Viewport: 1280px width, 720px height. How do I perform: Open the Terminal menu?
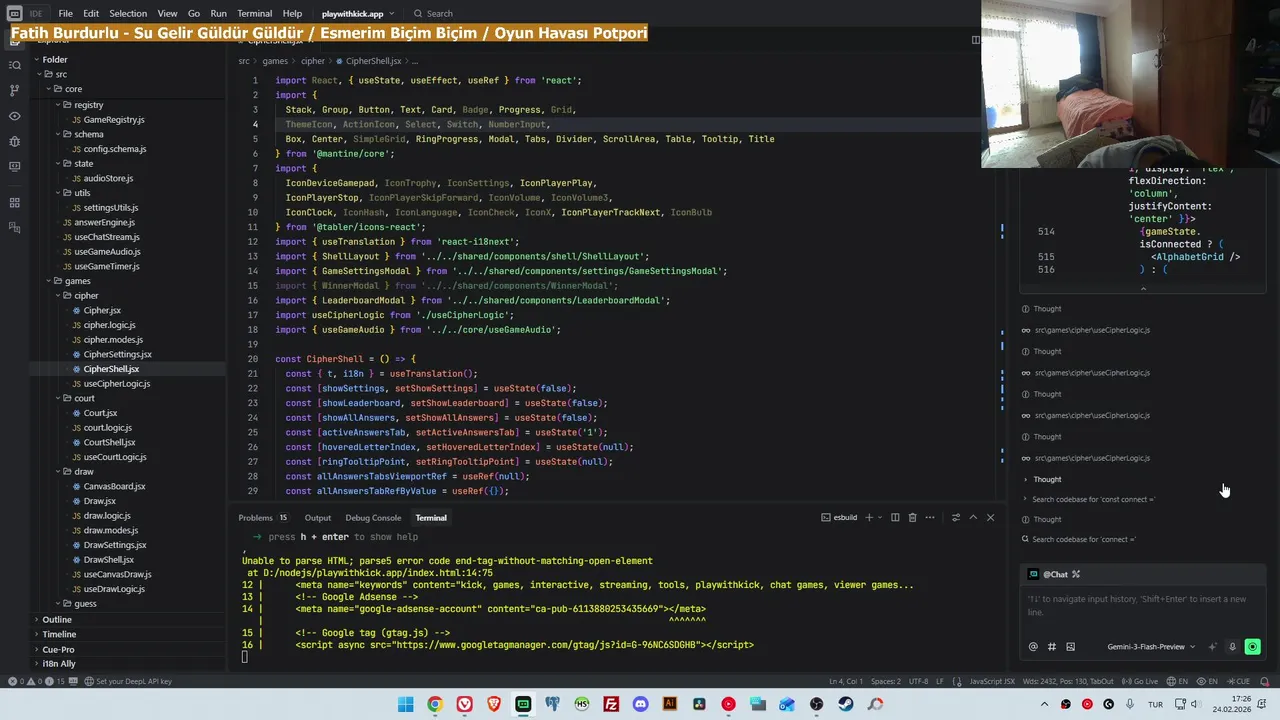tap(254, 14)
